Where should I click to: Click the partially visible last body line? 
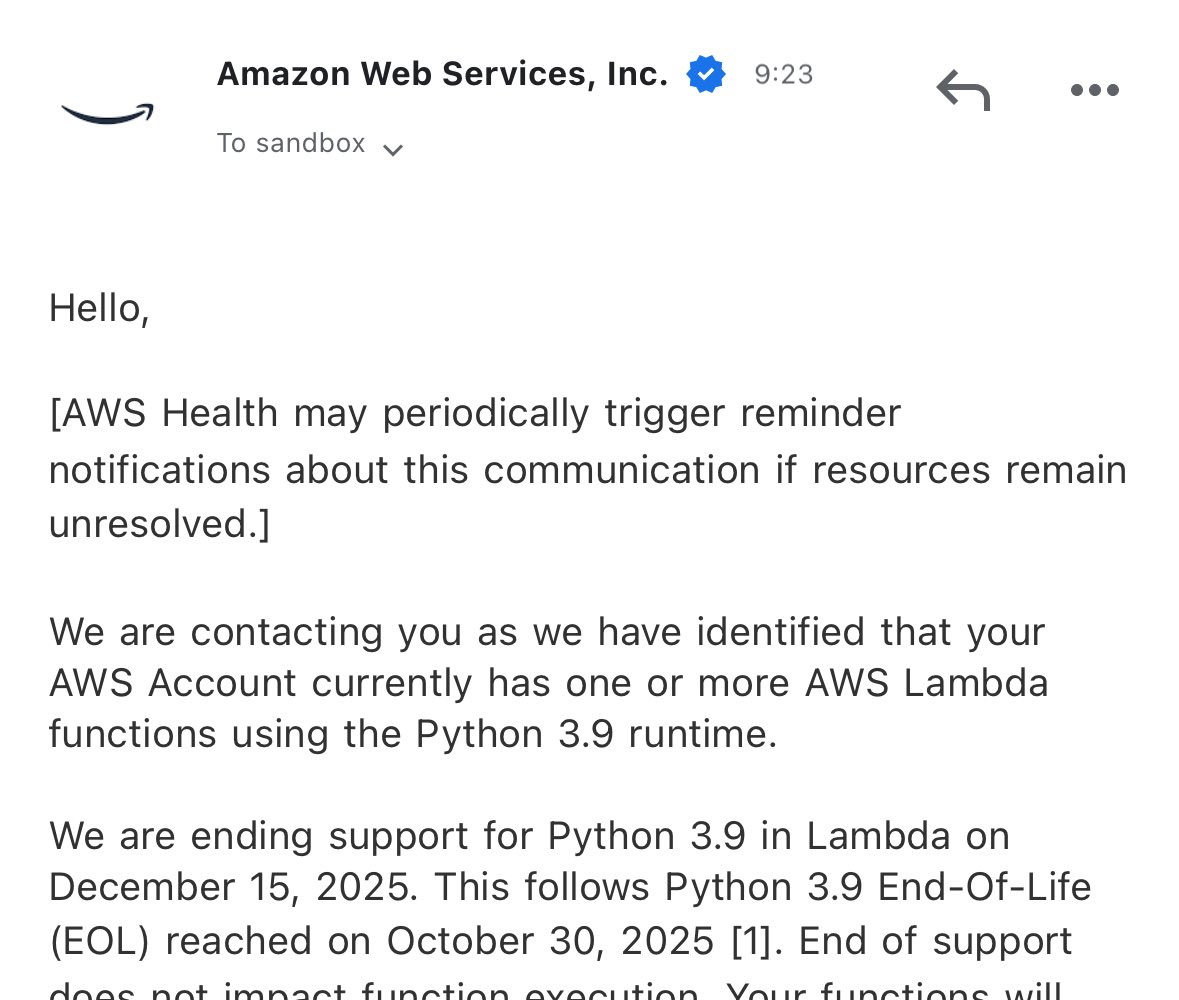tap(555, 989)
